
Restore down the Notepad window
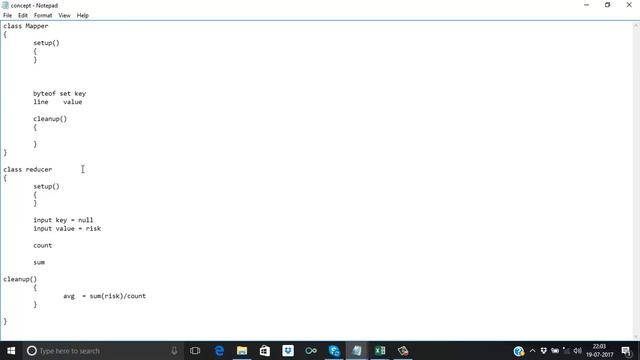(x=607, y=5)
